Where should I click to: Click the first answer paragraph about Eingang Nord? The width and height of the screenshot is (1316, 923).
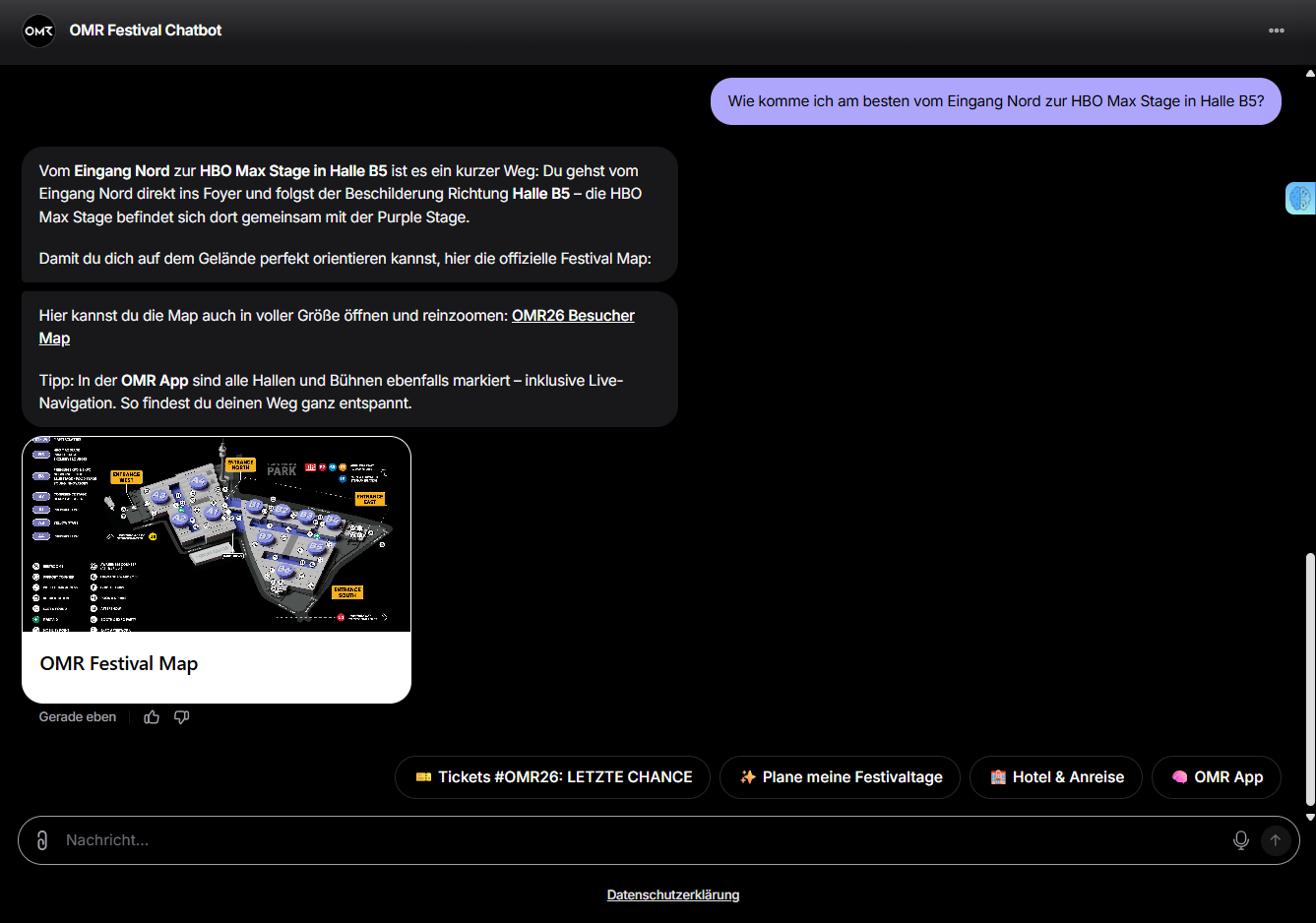click(341, 194)
